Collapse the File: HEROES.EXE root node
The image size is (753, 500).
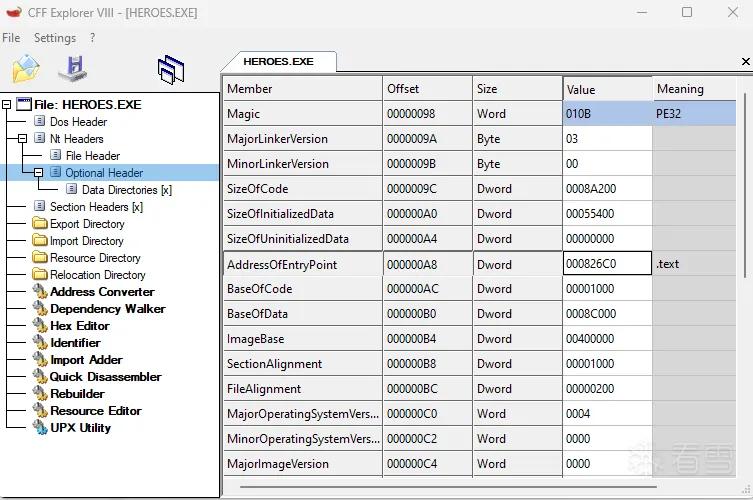6,104
